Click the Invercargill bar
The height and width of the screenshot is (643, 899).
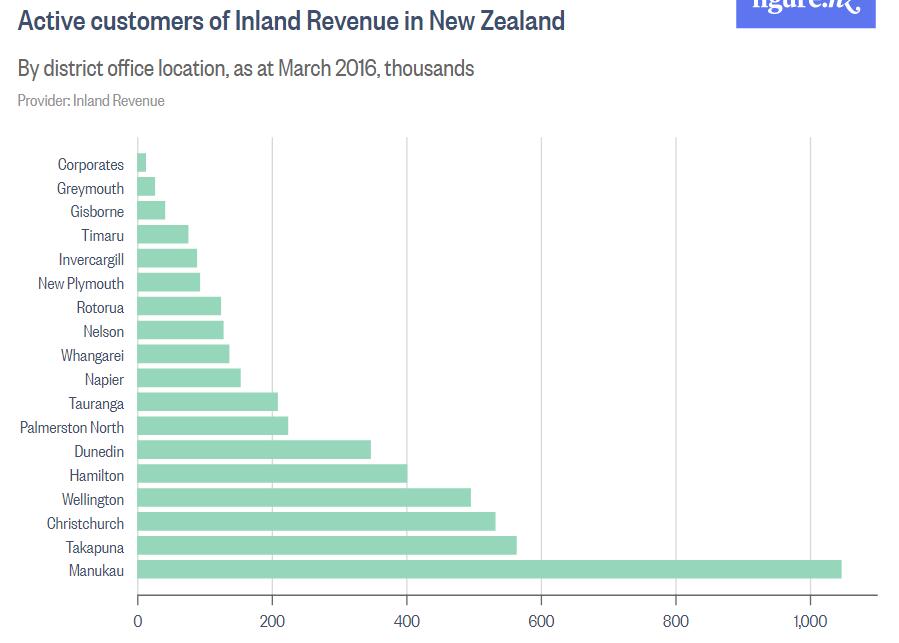click(167, 258)
